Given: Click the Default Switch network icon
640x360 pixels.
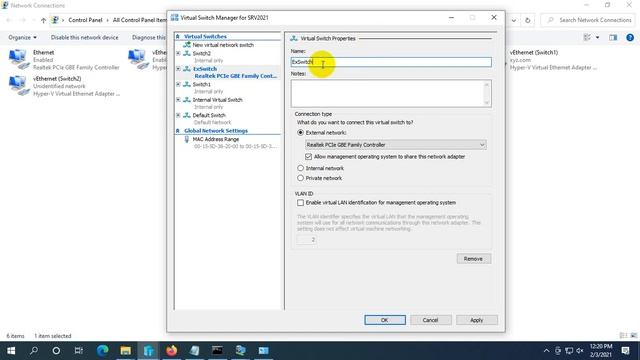Looking at the screenshot, I should 187,116.
